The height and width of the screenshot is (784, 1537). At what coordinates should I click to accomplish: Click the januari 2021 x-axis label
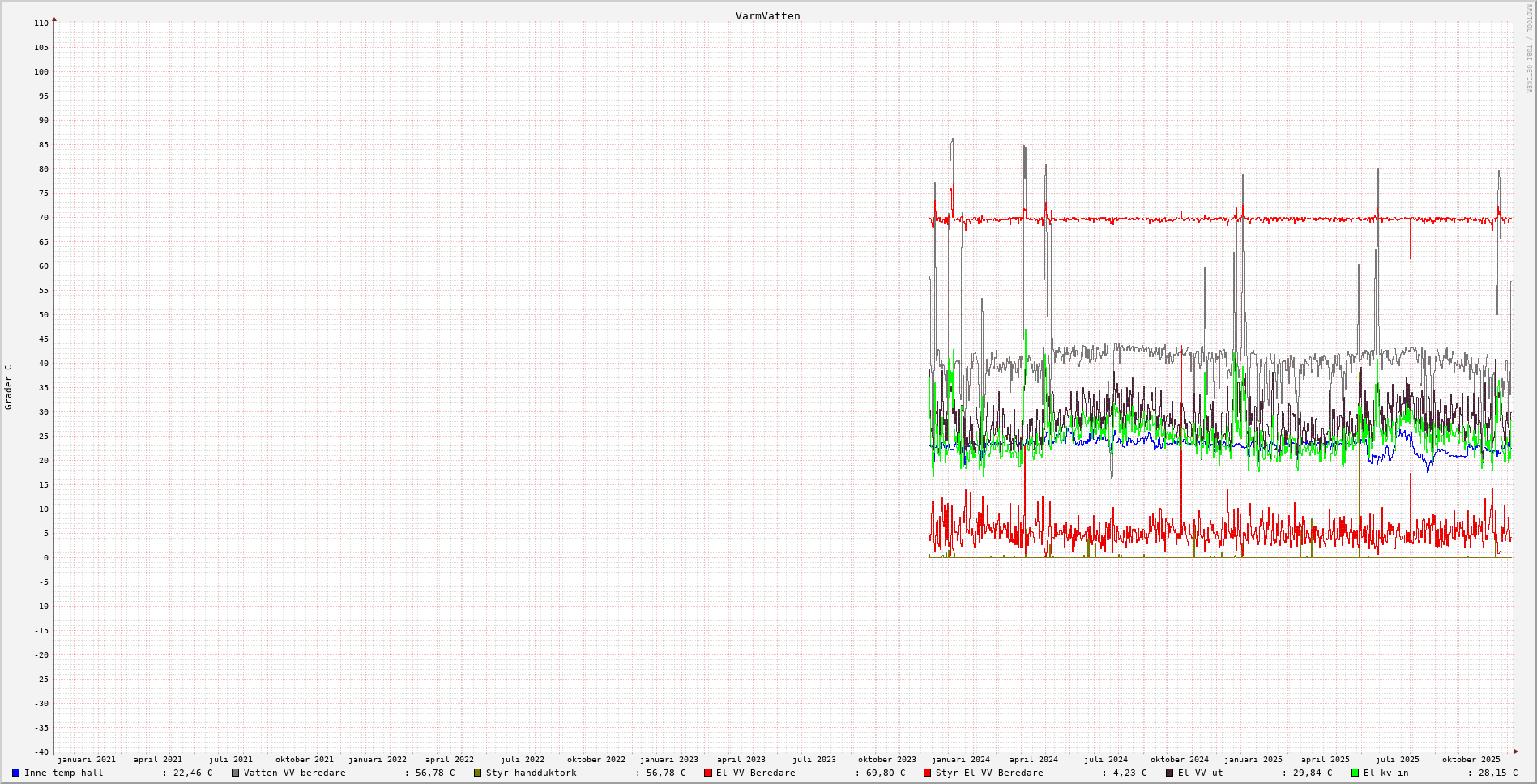coord(86,760)
